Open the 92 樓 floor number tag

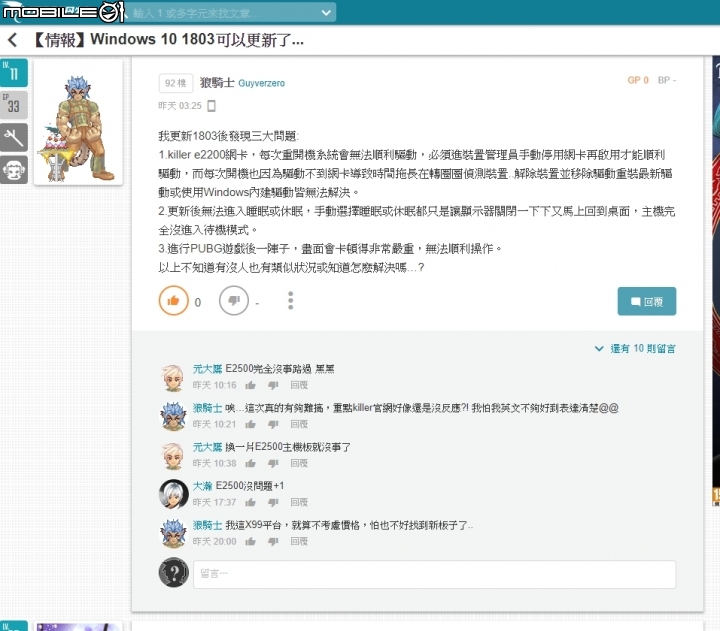[175, 83]
